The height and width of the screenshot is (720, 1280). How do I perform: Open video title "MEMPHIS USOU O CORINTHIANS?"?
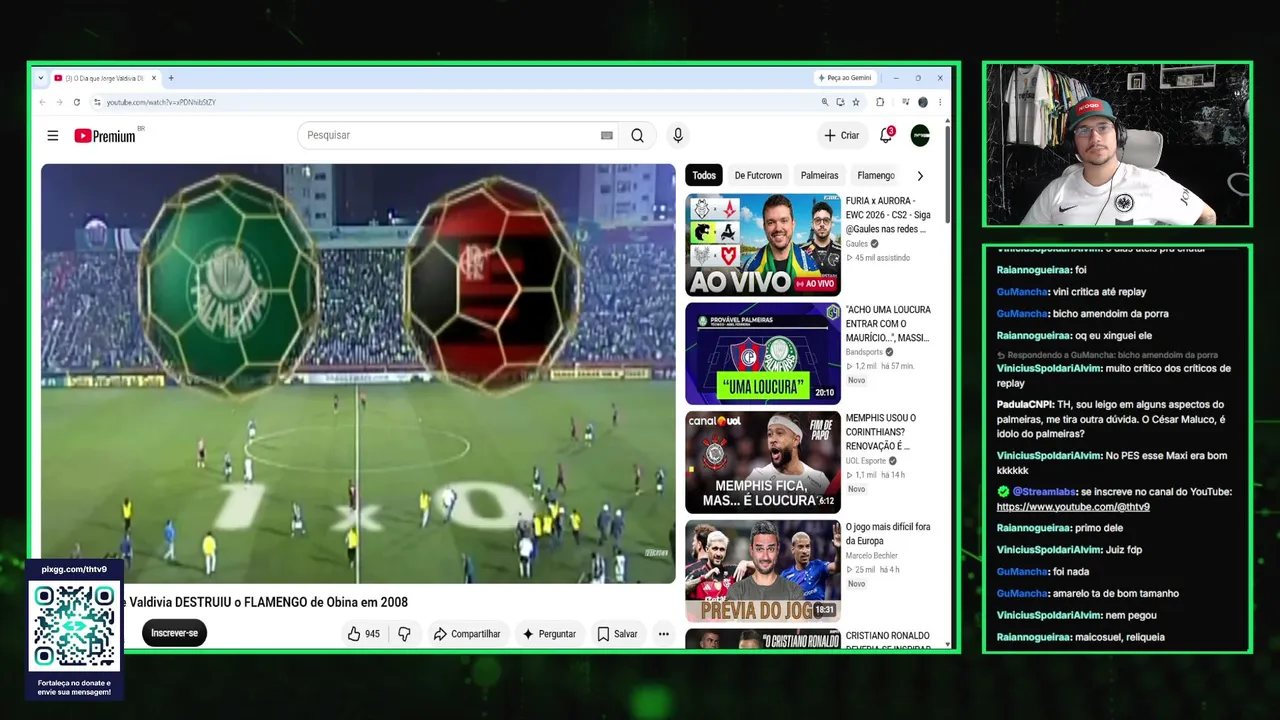[x=881, y=432]
